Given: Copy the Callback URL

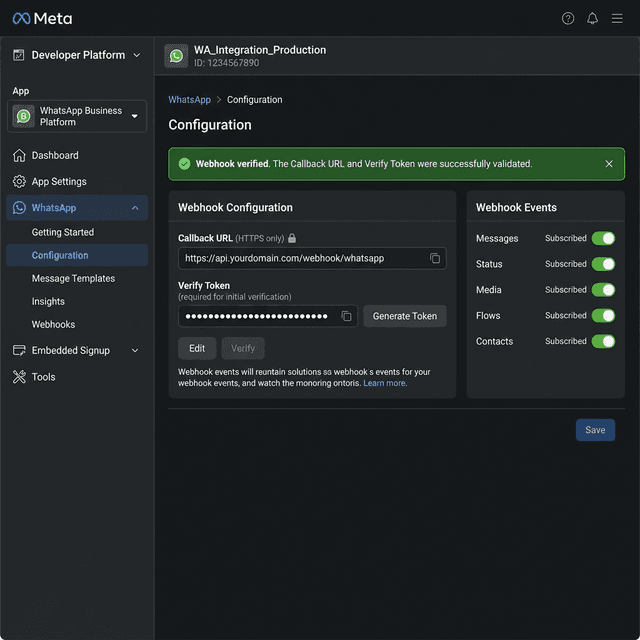Looking at the screenshot, I should click(435, 258).
